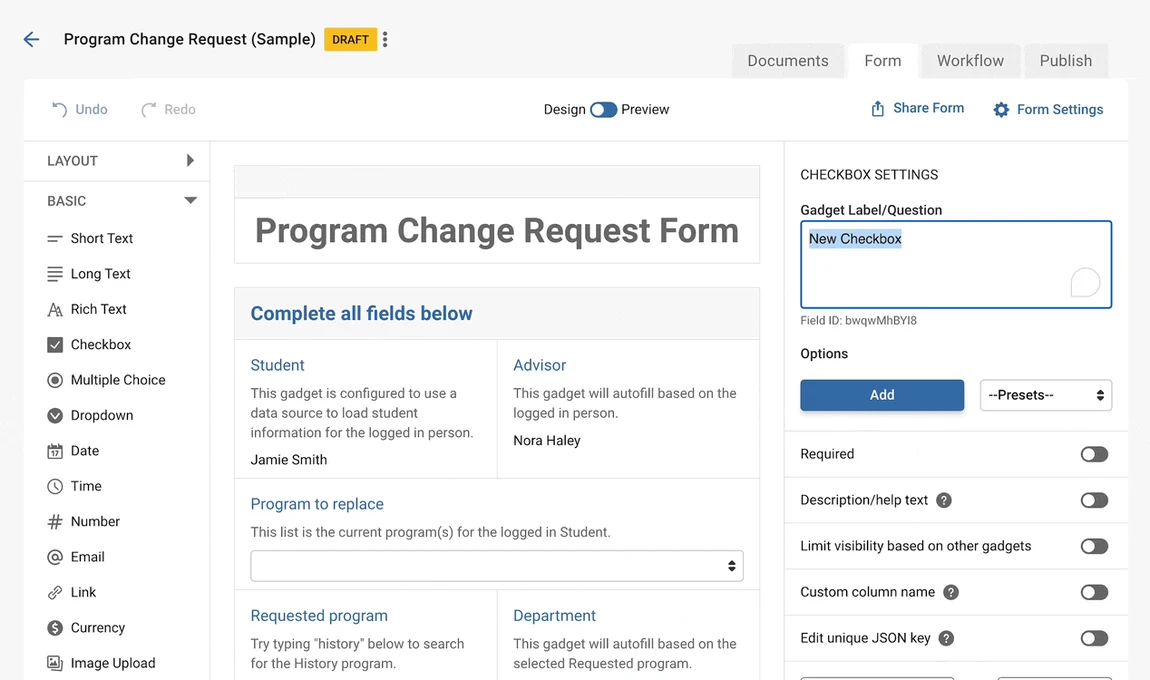Click the Complete all fields below heading
1150x680 pixels.
coord(362,313)
